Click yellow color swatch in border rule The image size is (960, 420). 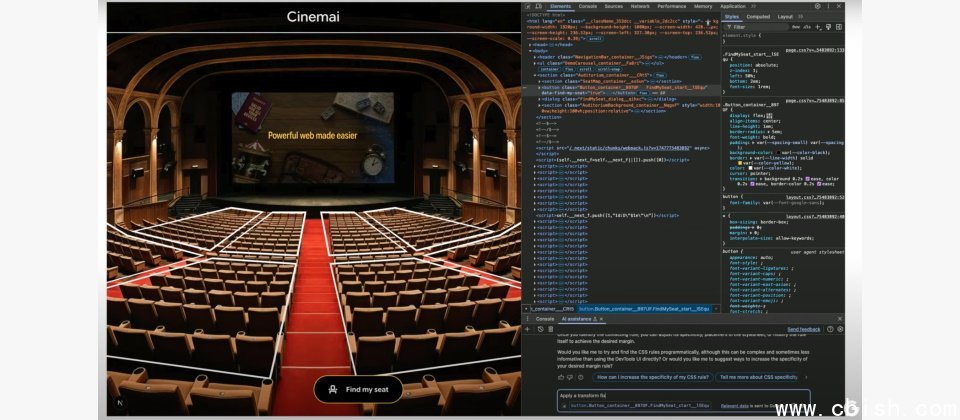tap(740, 163)
